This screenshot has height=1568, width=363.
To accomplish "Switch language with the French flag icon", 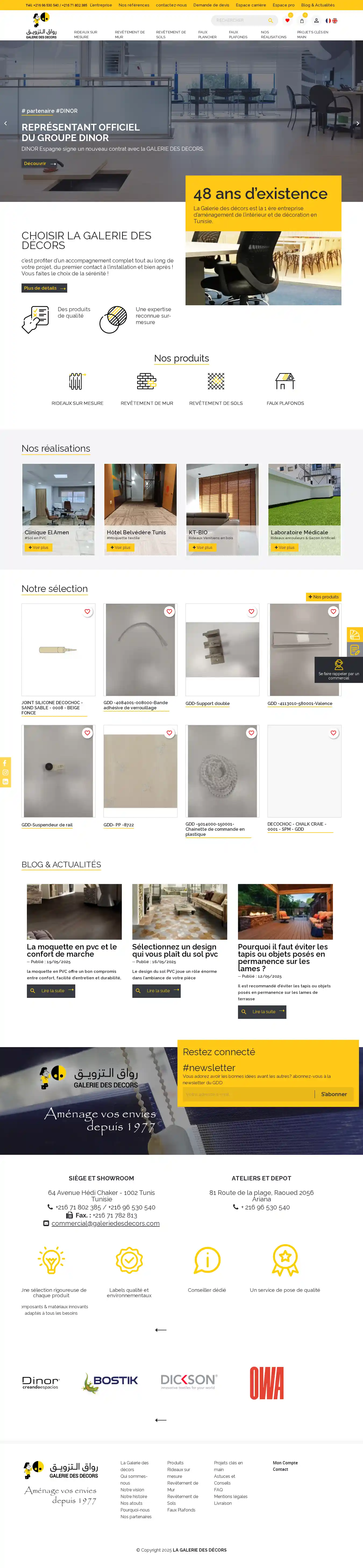I will click(328, 21).
